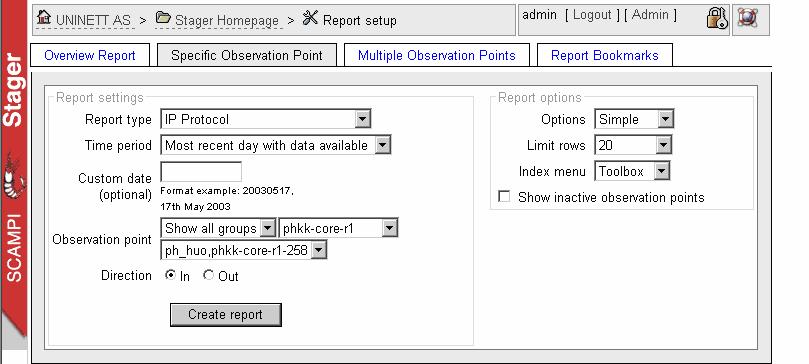Open the Index menu Toolbox dropdown

[x=633, y=171]
